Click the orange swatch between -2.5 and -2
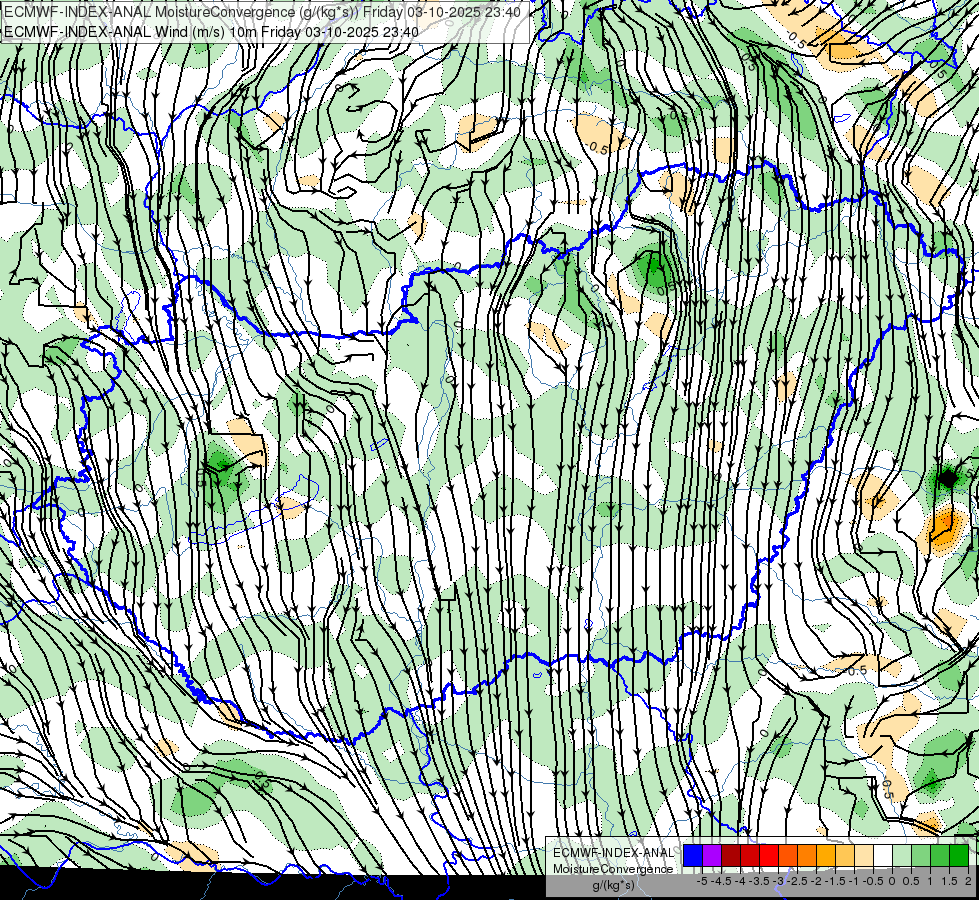 [x=807, y=855]
